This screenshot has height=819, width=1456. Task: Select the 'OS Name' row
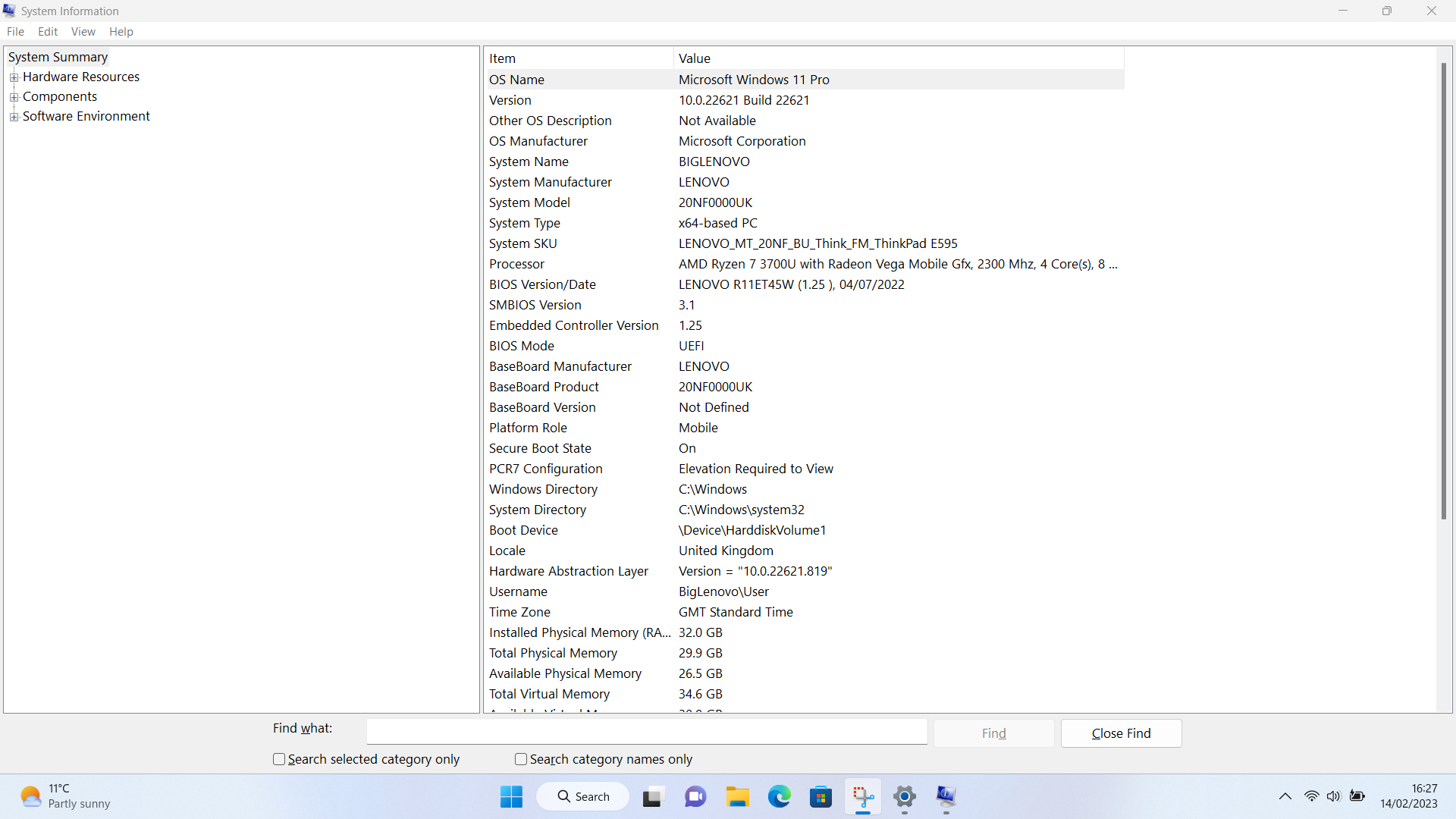[x=805, y=80]
